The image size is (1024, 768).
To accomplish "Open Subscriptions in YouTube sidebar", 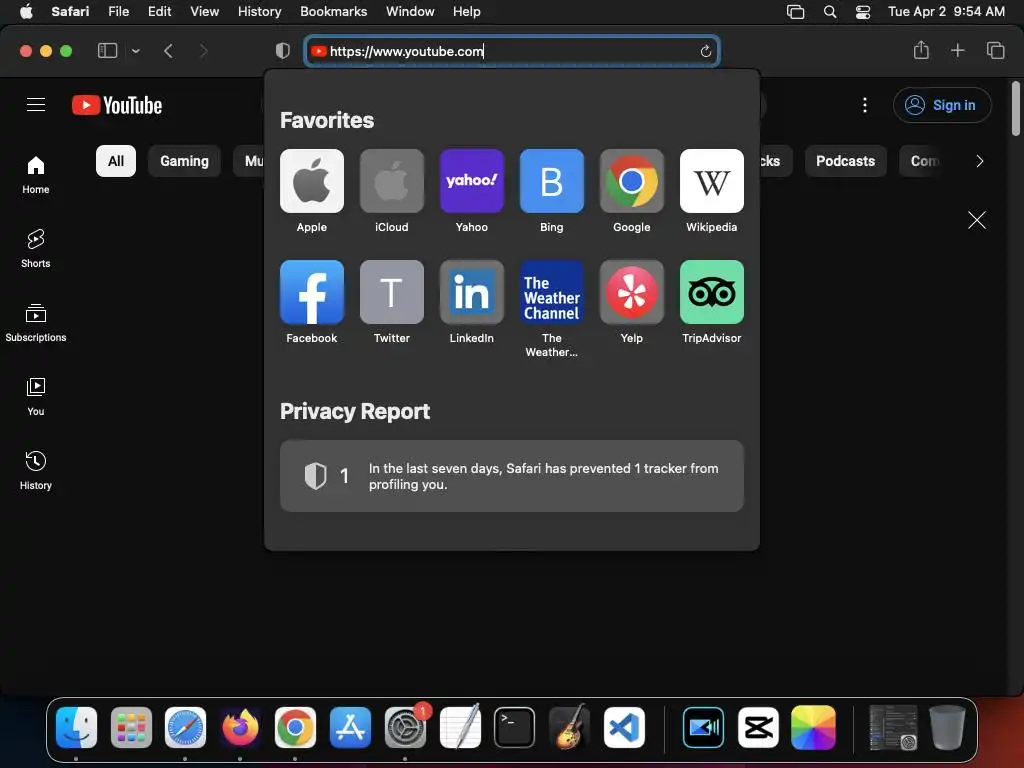I will 35,323.
